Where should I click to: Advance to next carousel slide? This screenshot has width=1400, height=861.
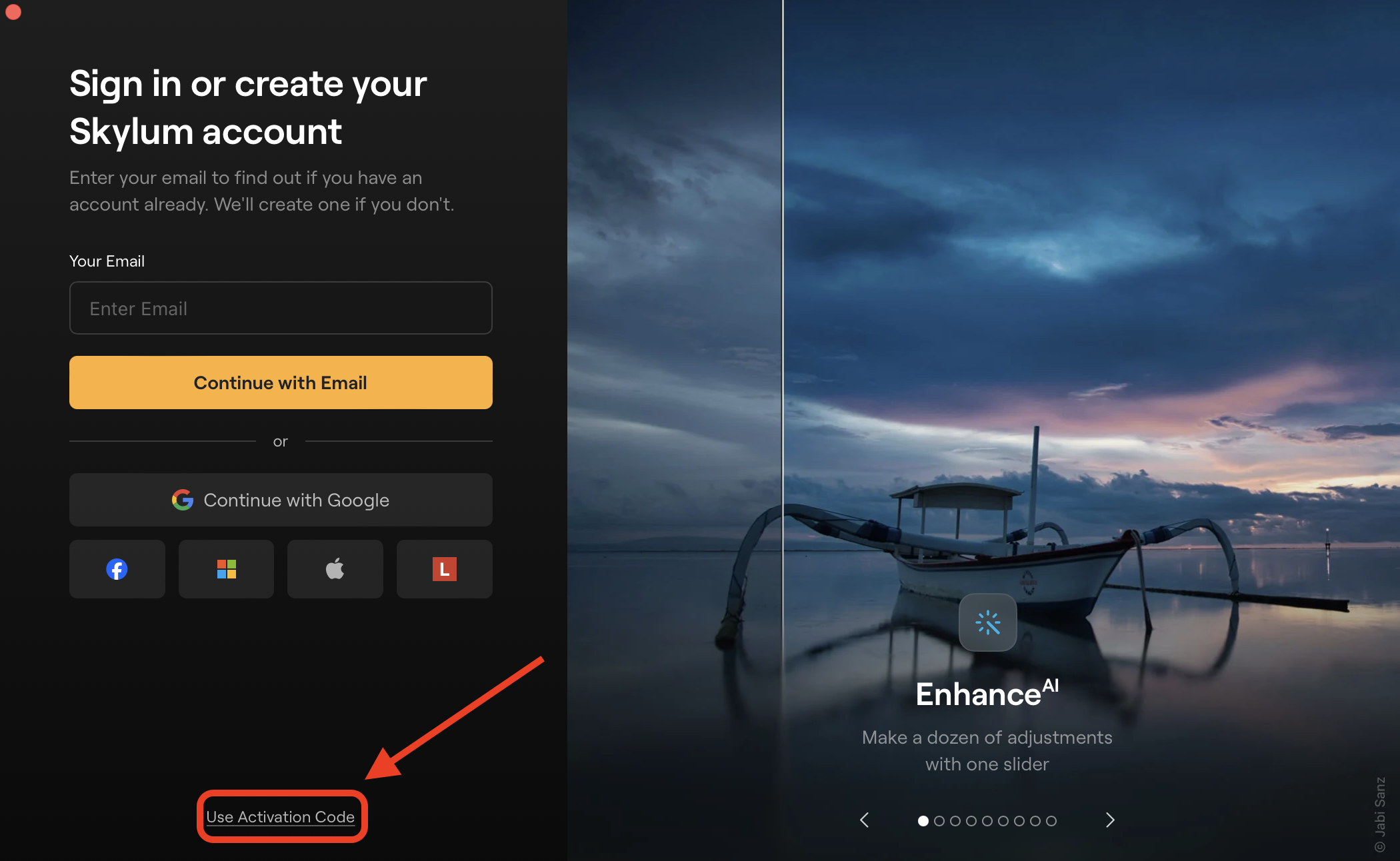coord(1110,820)
